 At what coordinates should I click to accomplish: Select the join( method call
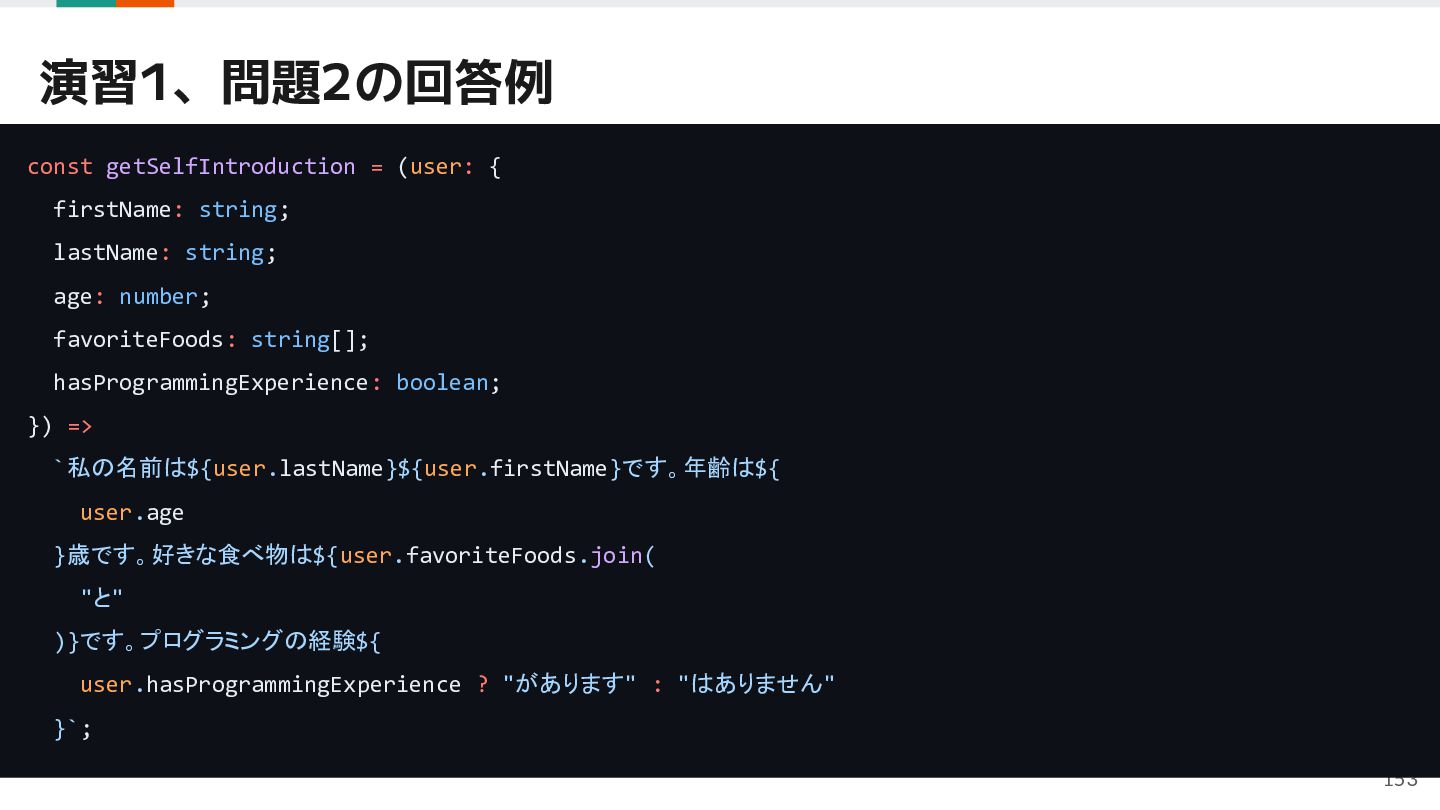click(623, 555)
